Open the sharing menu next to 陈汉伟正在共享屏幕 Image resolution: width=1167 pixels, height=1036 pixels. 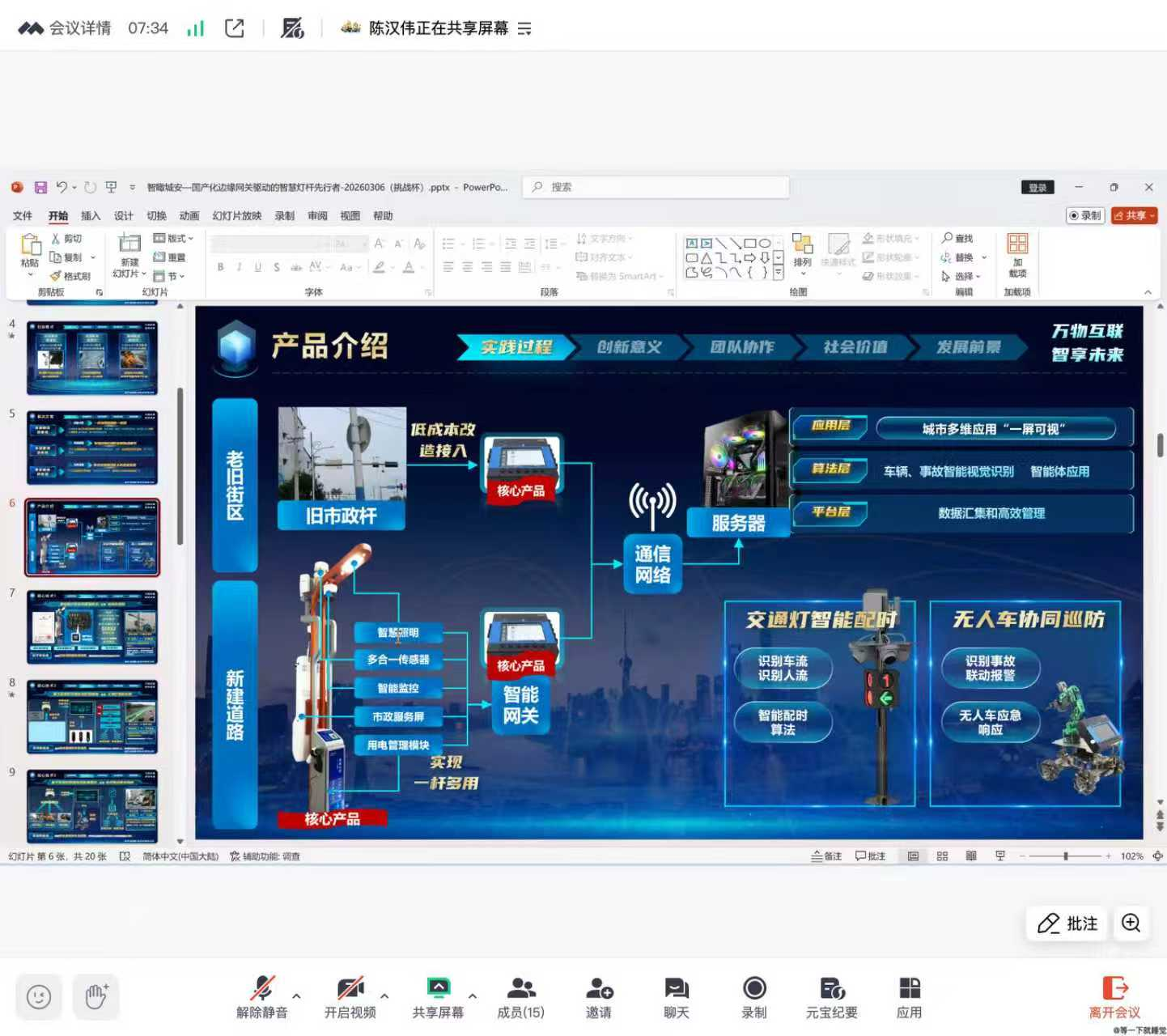(x=524, y=29)
